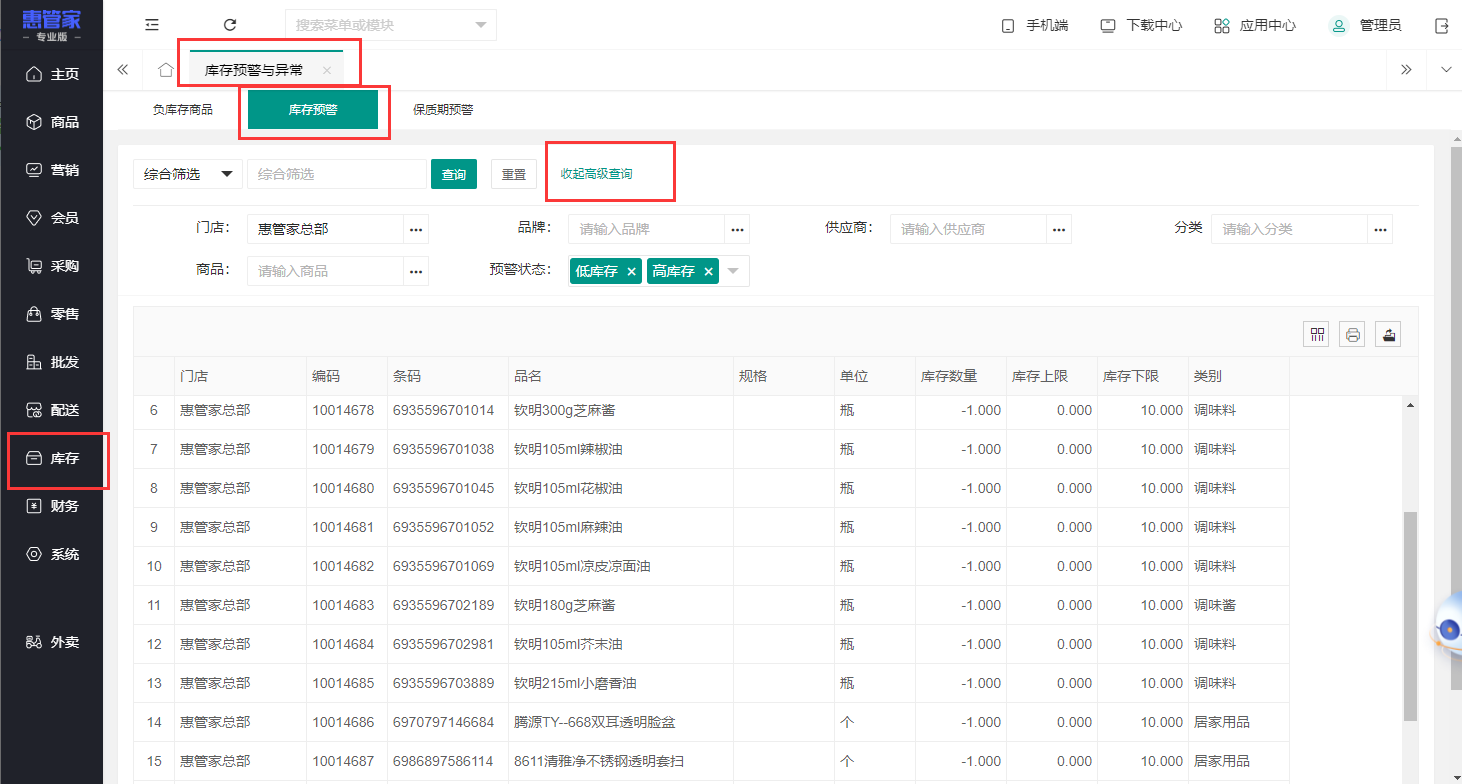Viewport: 1462px width, 784px height.
Task: Open the 采购 sidebar menu
Action: [52, 266]
